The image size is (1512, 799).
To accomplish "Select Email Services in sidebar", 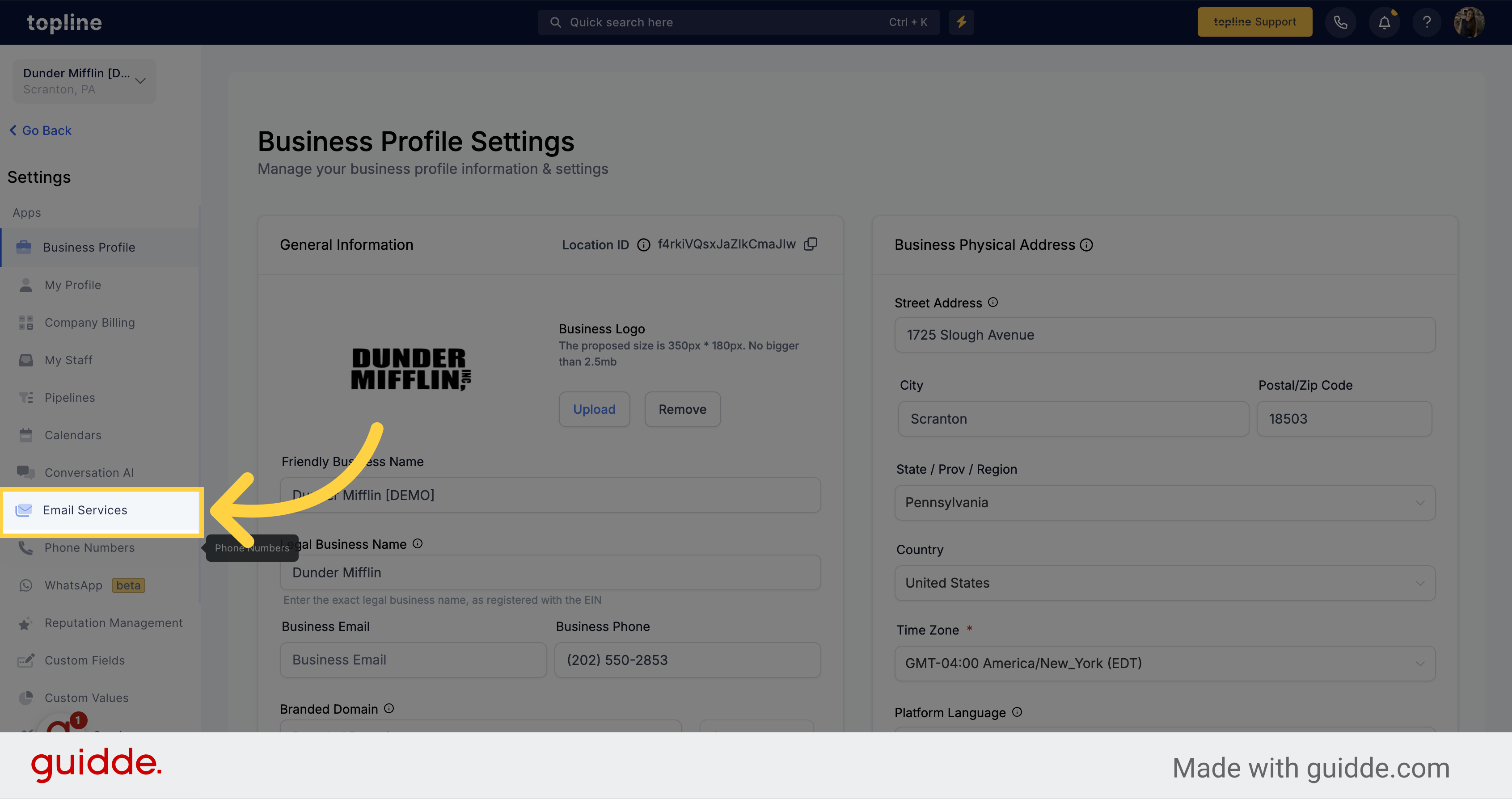I will [101, 510].
